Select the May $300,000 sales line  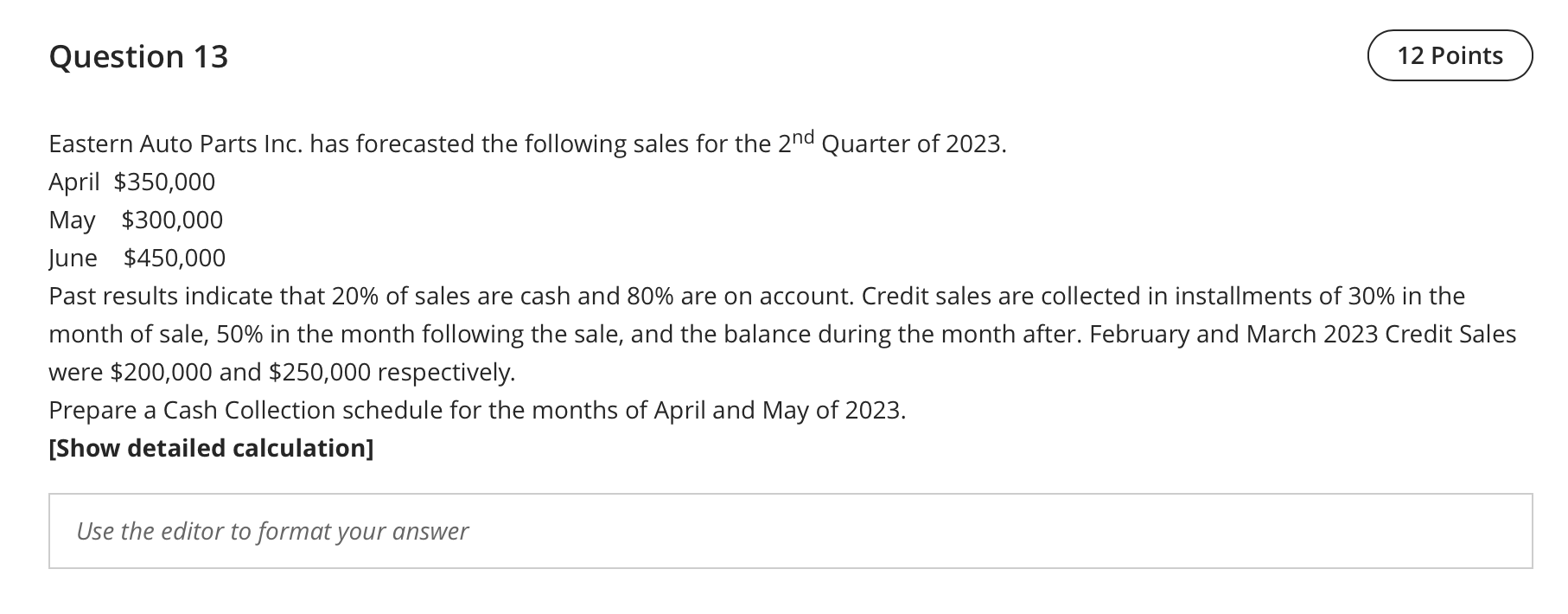click(x=136, y=220)
